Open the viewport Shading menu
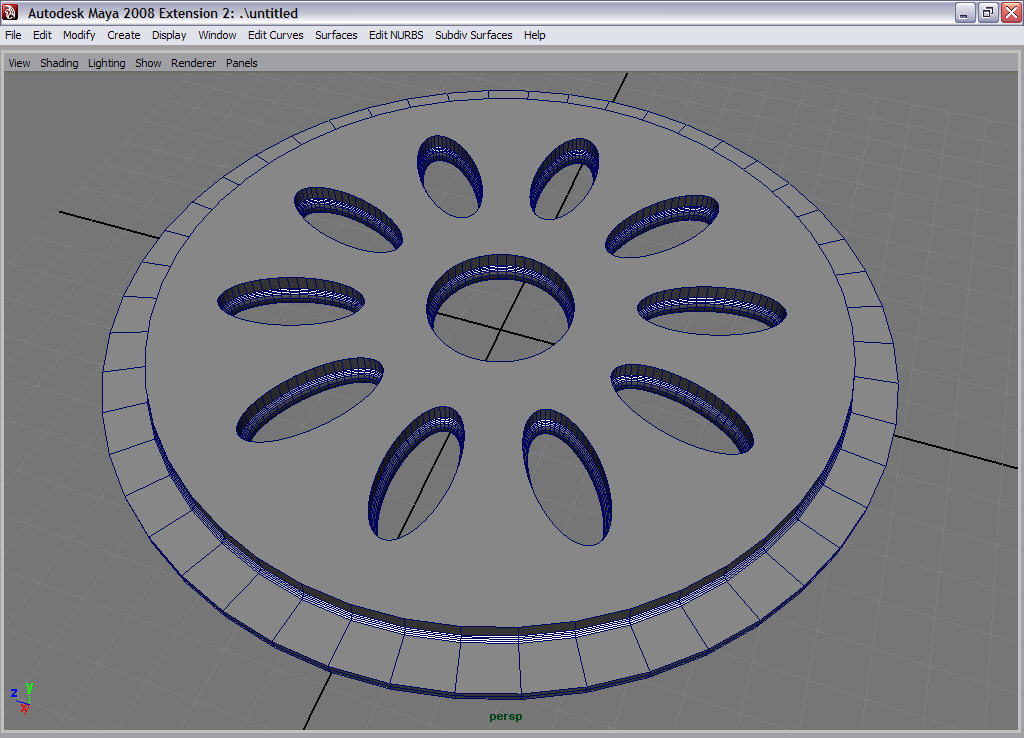 59,63
